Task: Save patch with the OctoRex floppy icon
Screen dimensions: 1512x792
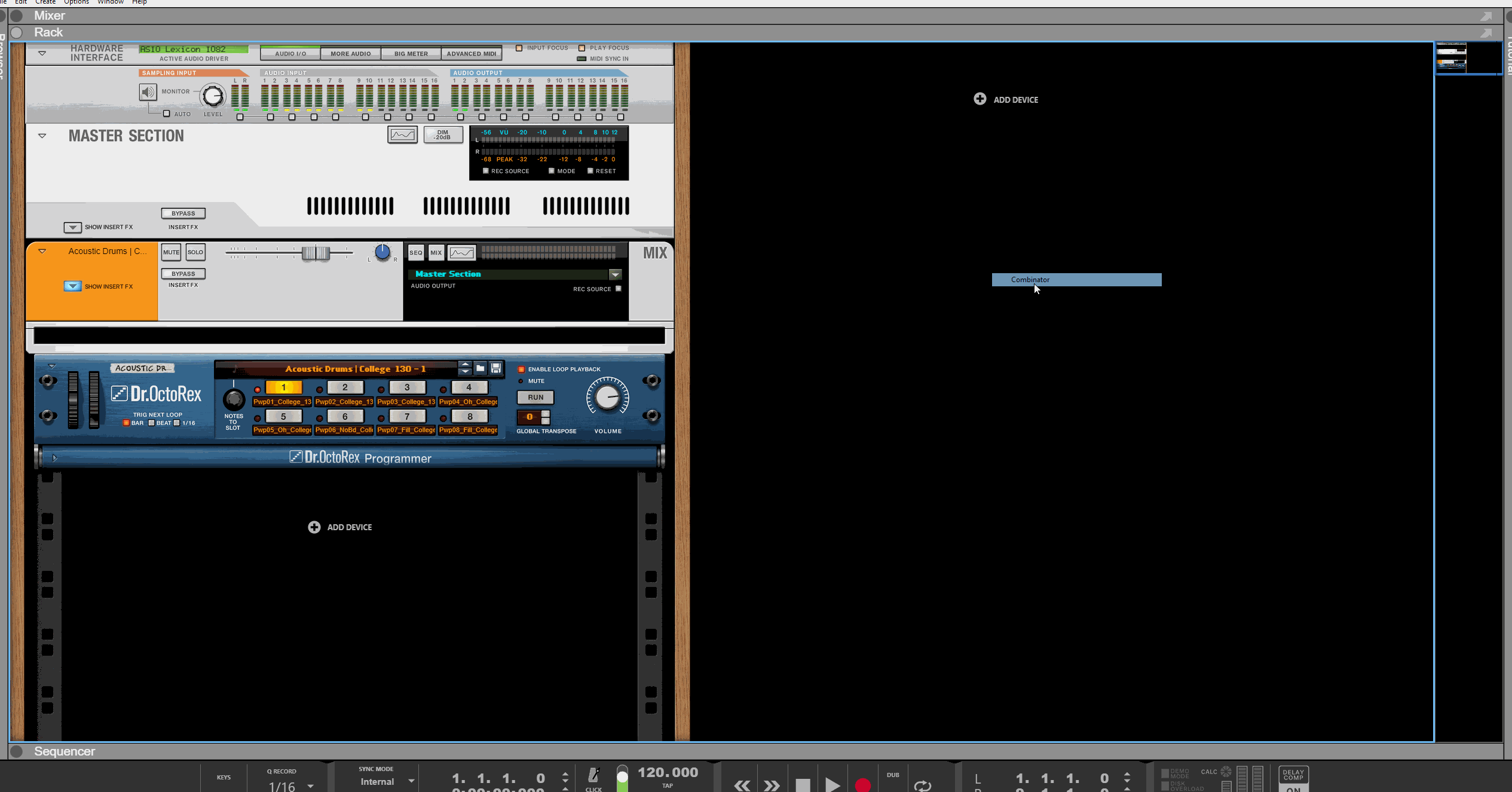Action: [496, 368]
